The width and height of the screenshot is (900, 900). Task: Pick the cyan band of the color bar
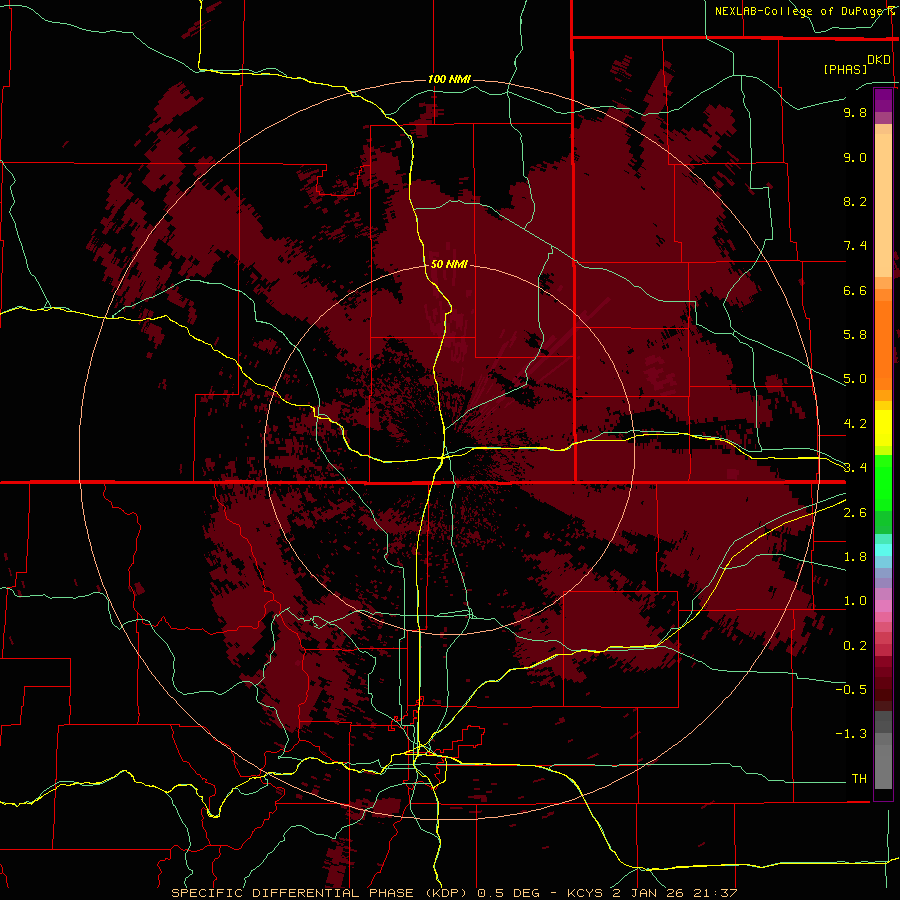883,549
